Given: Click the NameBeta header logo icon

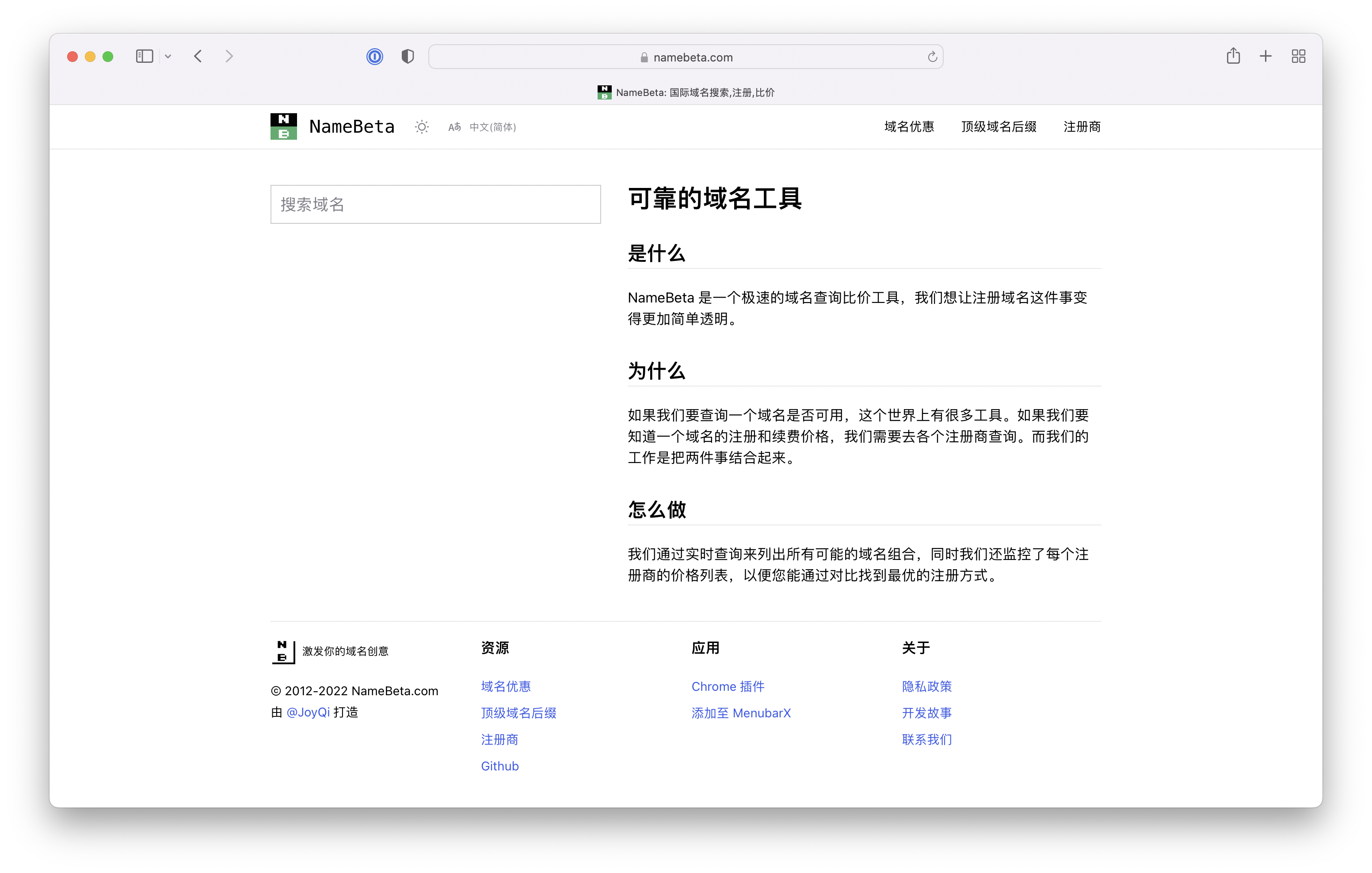Looking at the screenshot, I should tap(284, 126).
